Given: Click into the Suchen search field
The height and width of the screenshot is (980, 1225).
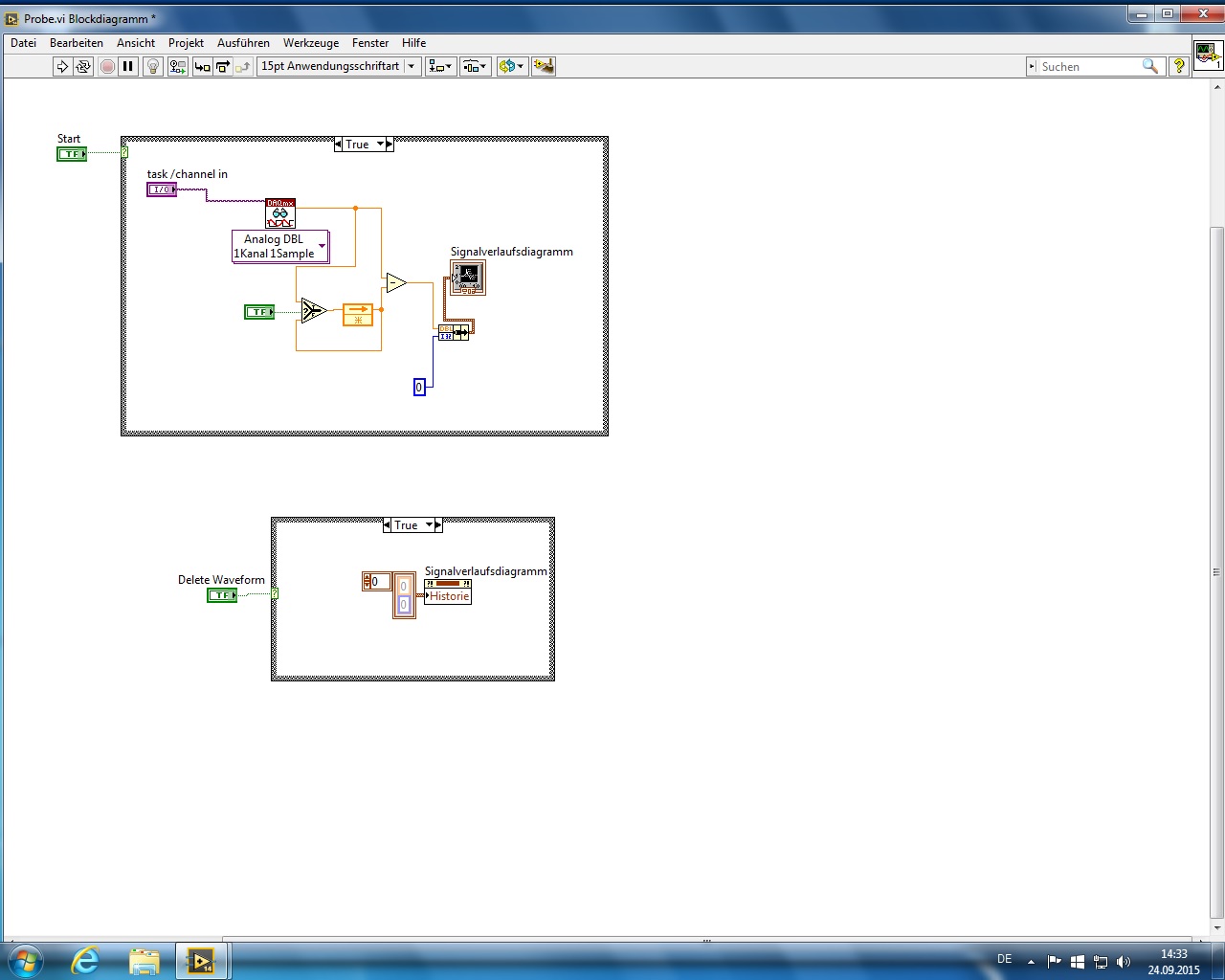Looking at the screenshot, I should point(1089,66).
